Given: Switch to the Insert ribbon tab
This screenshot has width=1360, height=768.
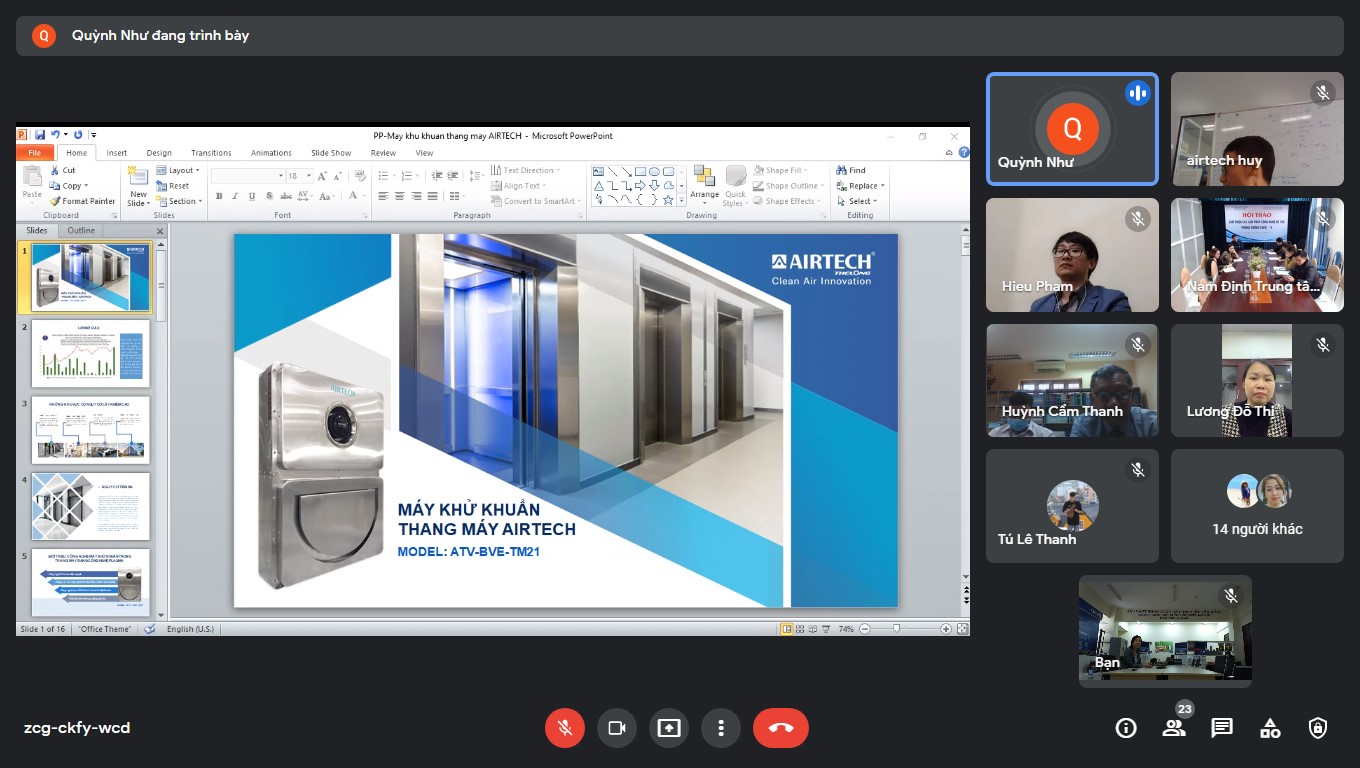Looking at the screenshot, I should [117, 153].
